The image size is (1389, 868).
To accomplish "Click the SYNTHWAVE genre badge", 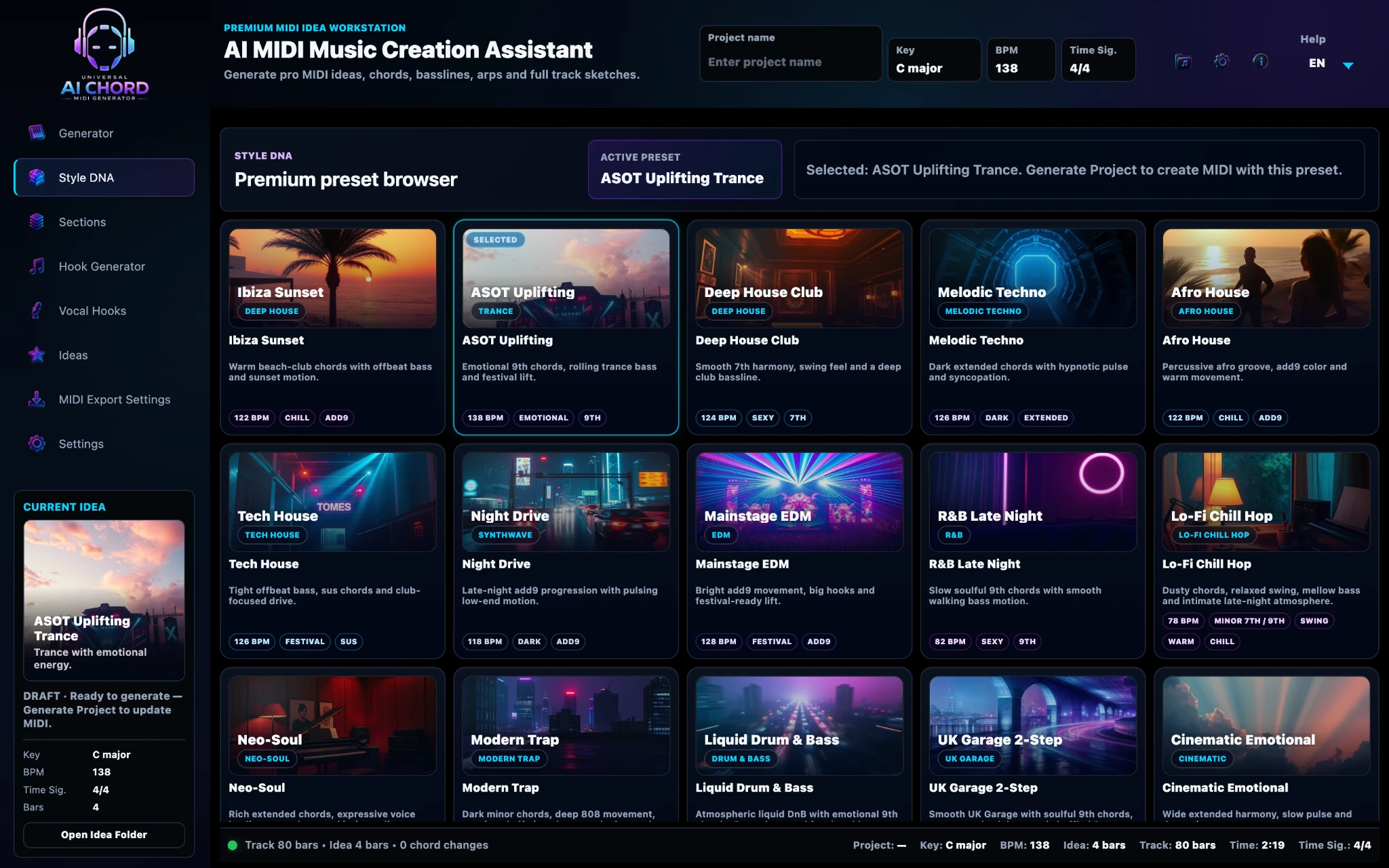I will coord(505,535).
